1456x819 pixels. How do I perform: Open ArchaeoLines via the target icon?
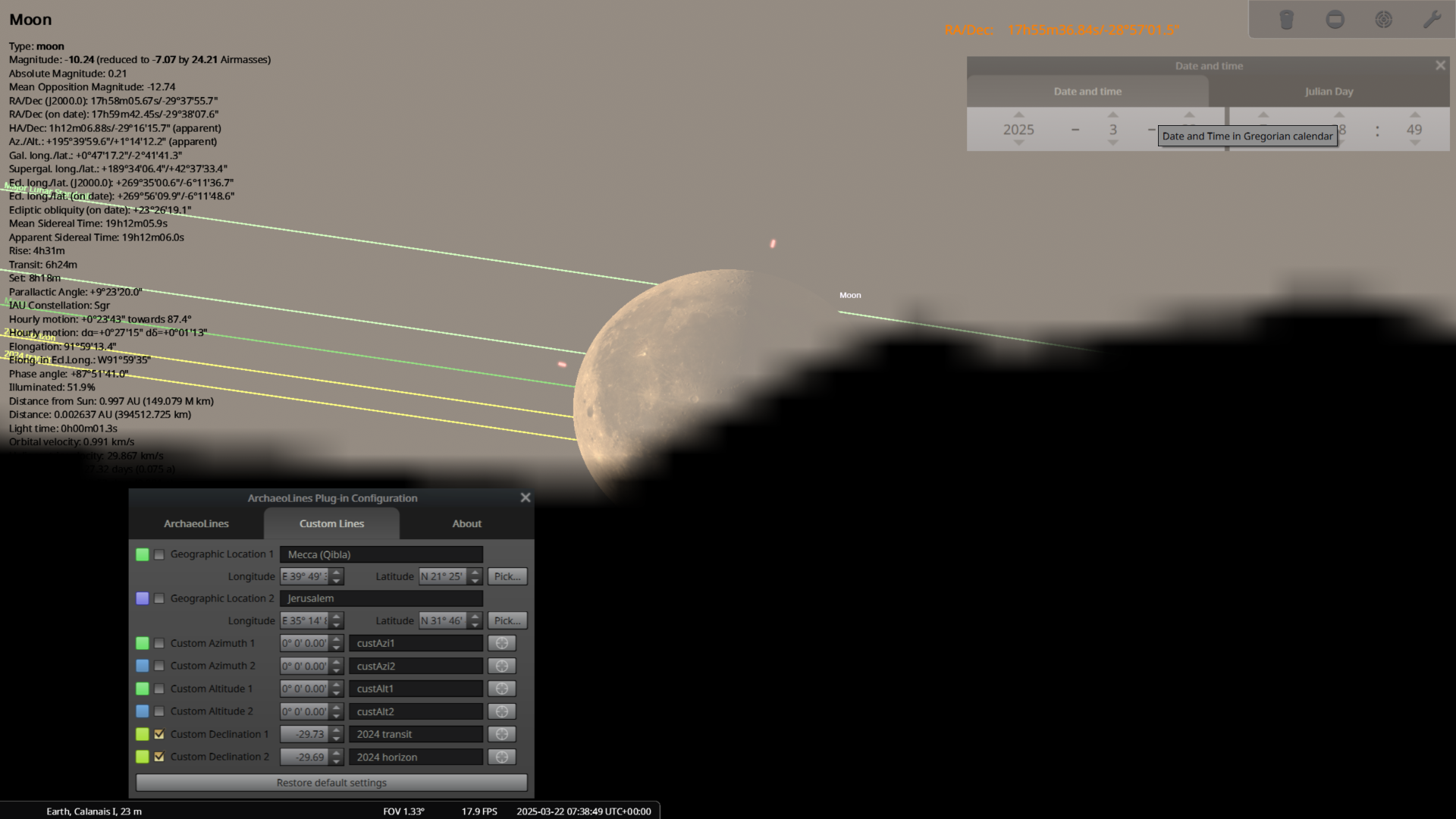pyautogui.click(x=1383, y=19)
